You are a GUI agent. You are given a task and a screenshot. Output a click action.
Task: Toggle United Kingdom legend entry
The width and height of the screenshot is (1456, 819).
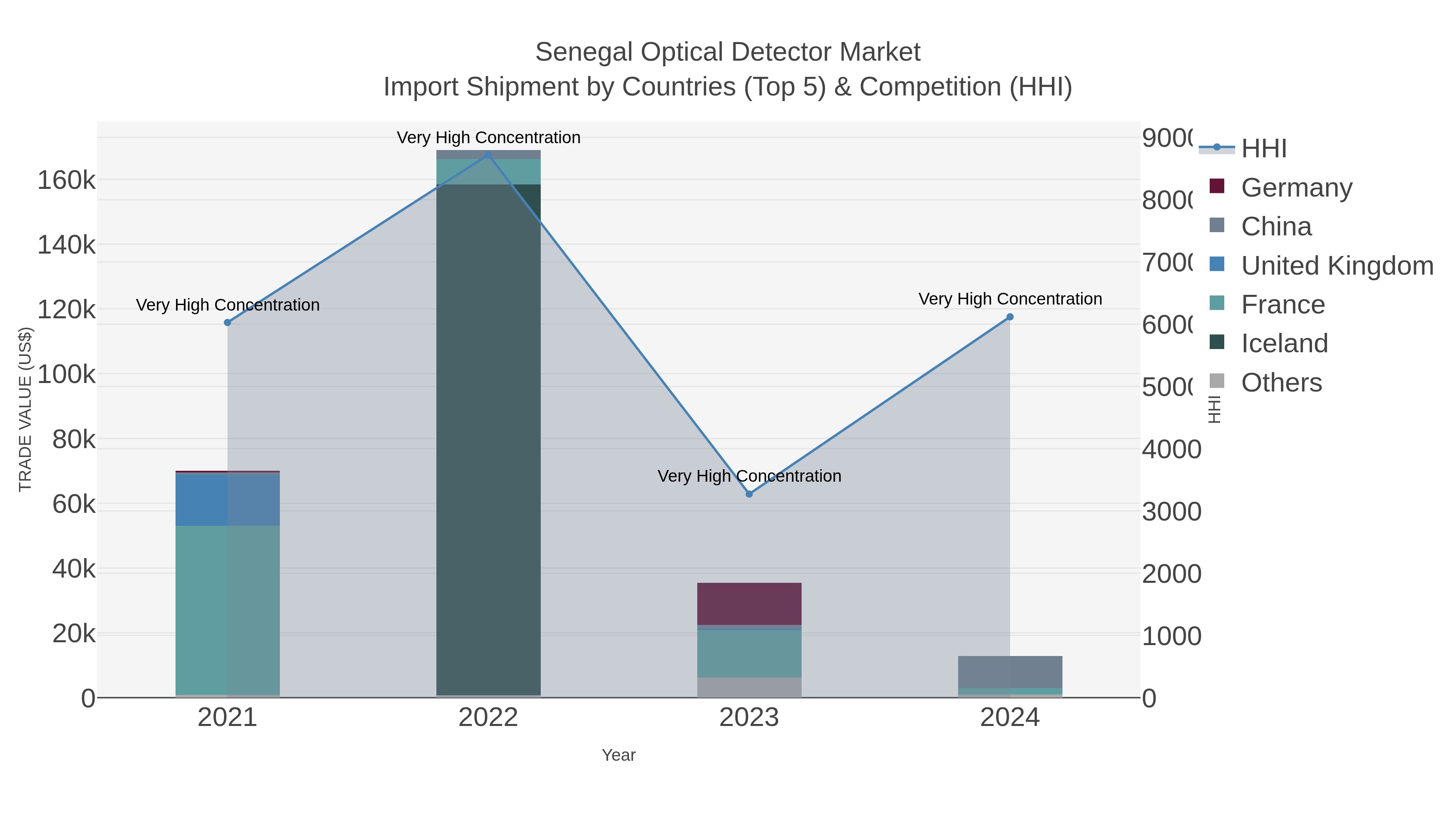pyautogui.click(x=1321, y=265)
